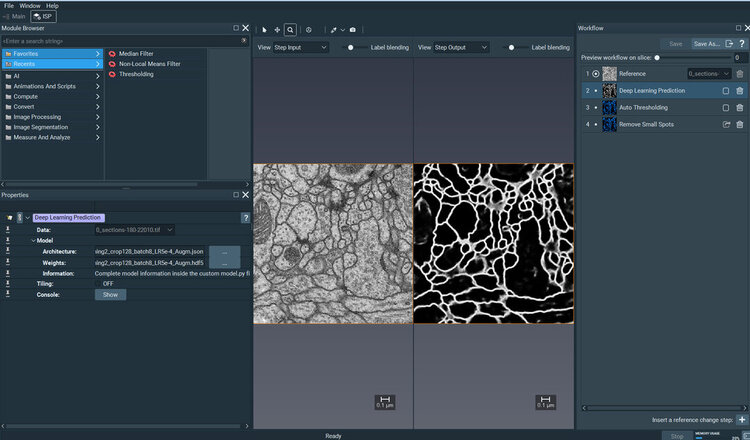Click the snapshot camera icon

[x=352, y=30]
